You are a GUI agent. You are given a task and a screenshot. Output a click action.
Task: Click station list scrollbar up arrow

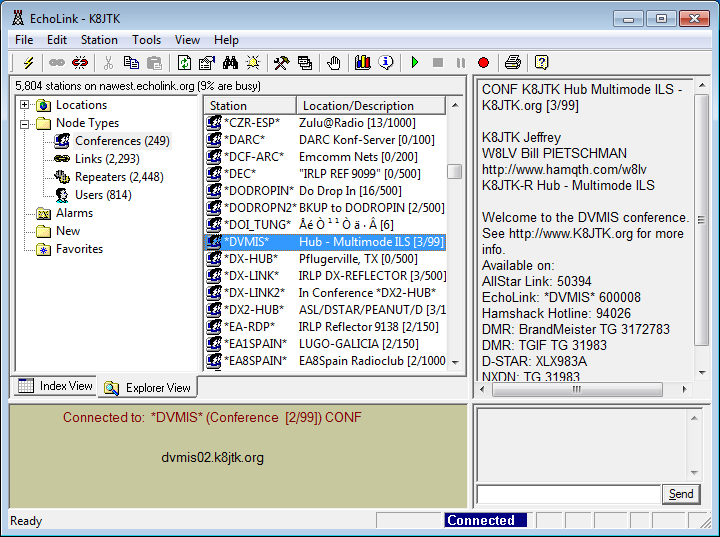click(455, 105)
